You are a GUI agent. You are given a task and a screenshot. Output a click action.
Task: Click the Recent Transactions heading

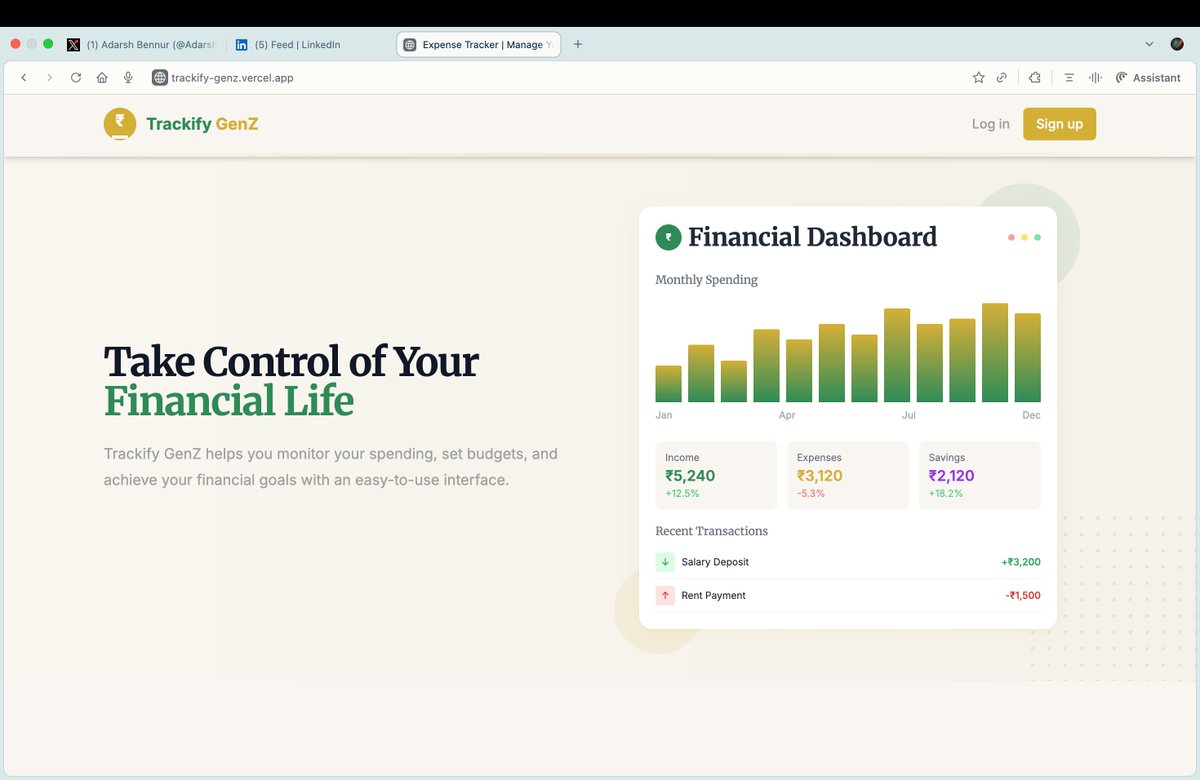[711, 531]
